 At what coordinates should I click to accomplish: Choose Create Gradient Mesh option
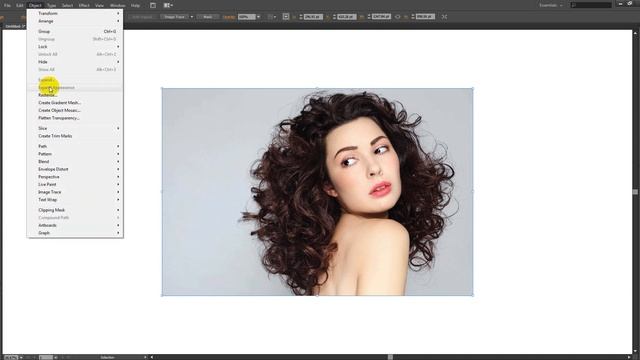coord(75,103)
